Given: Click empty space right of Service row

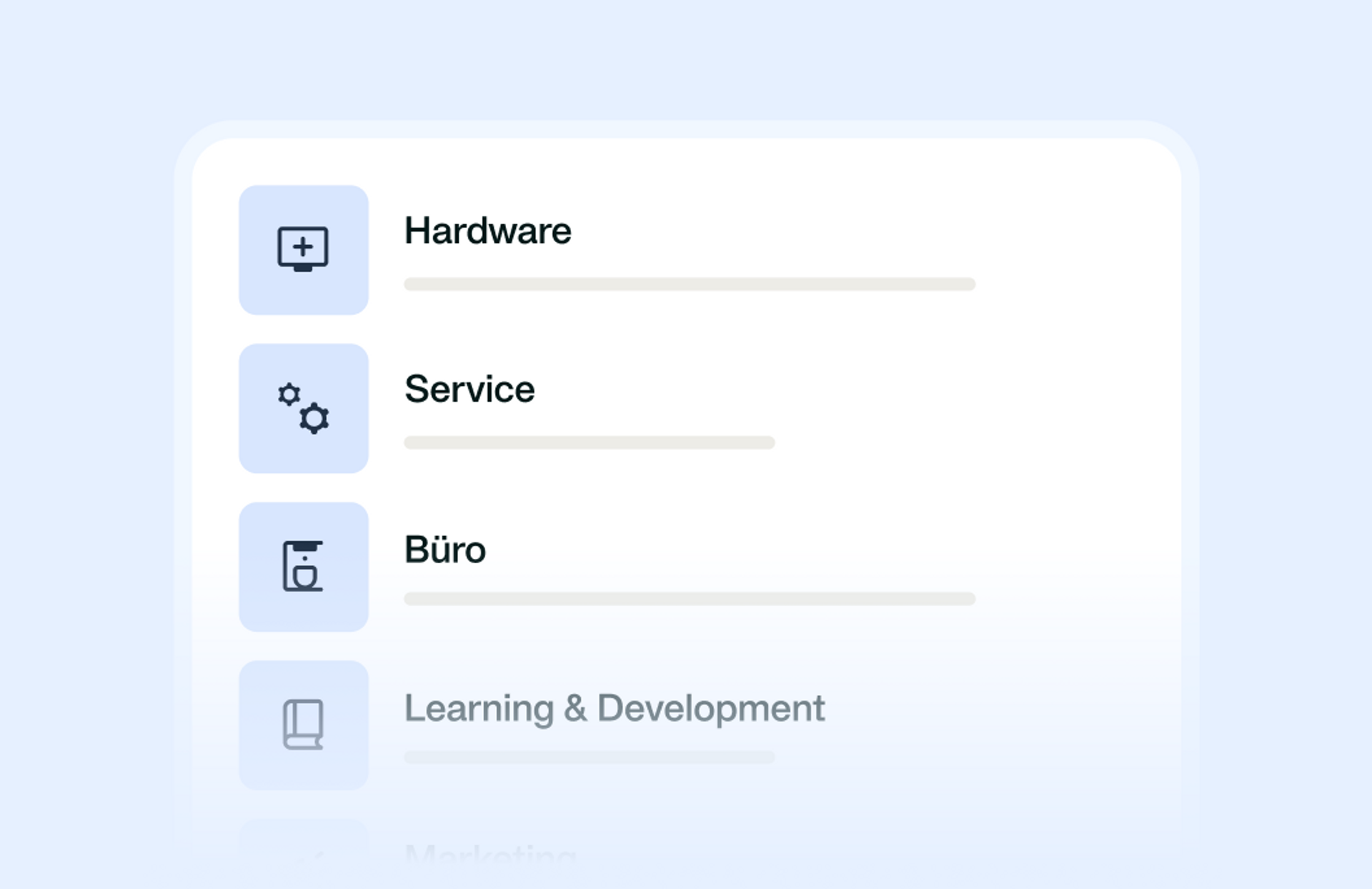Looking at the screenshot, I should pyautogui.click(x=972, y=408).
